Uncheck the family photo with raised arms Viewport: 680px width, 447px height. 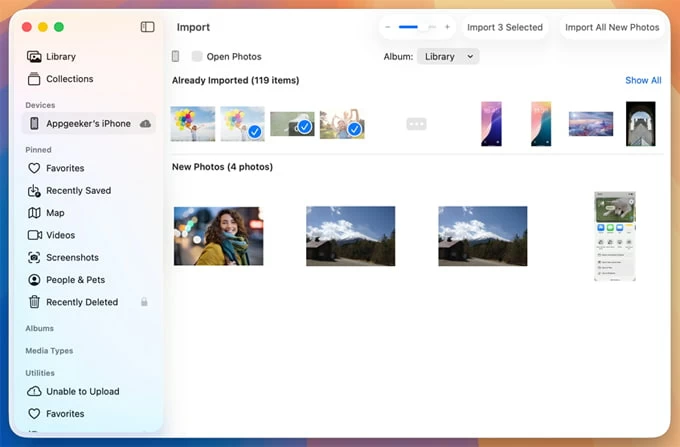(x=354, y=129)
